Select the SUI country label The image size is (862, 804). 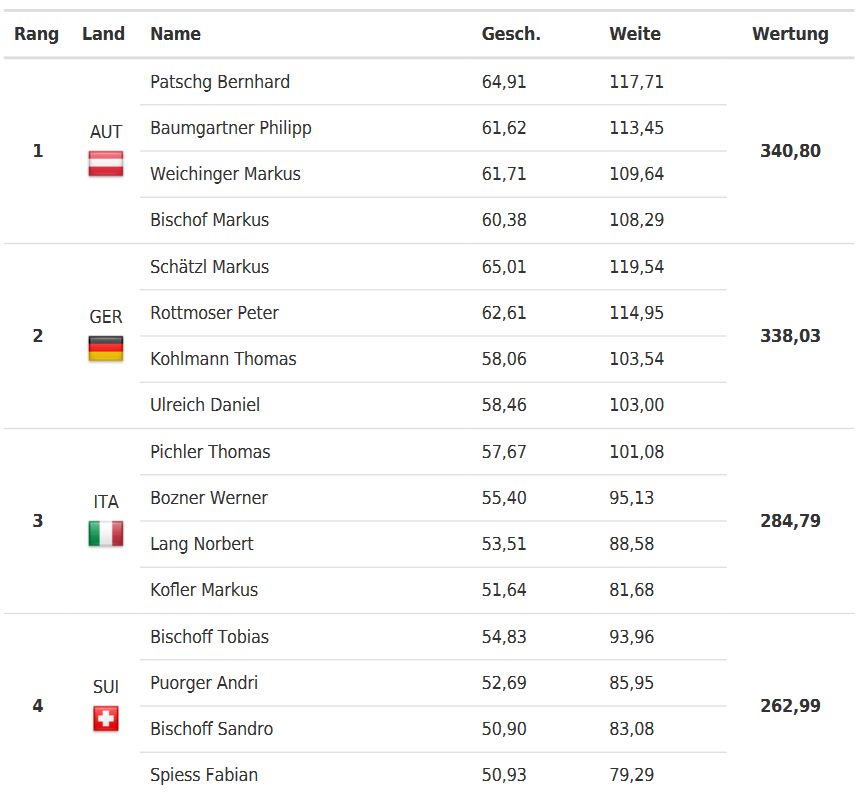106,687
